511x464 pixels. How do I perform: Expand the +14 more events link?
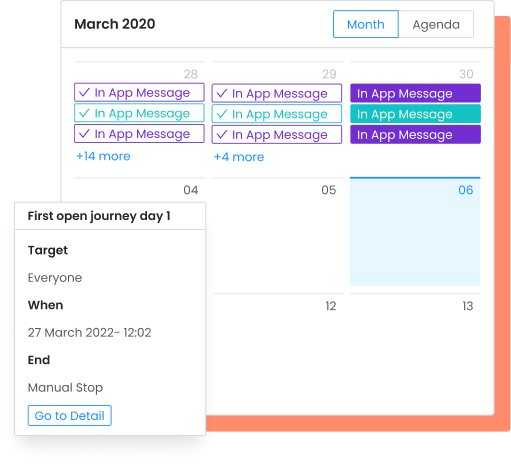click(x=103, y=156)
